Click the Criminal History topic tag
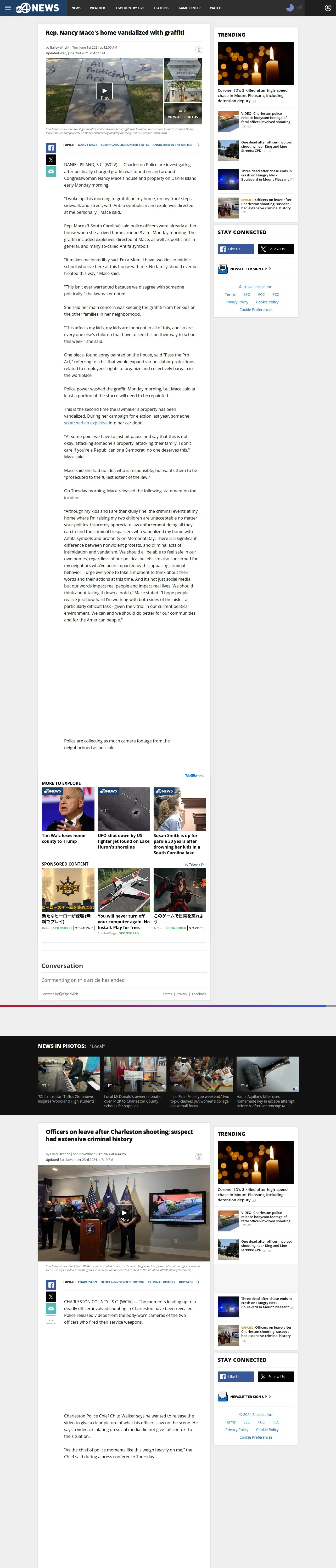Screen dimensions: 336x1568 pyautogui.click(x=162, y=1282)
